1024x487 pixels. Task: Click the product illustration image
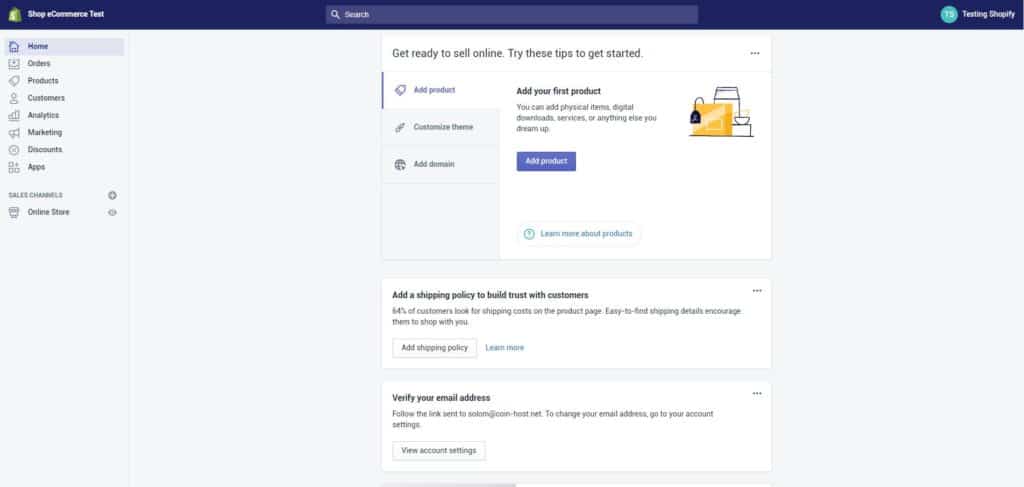[721, 112]
